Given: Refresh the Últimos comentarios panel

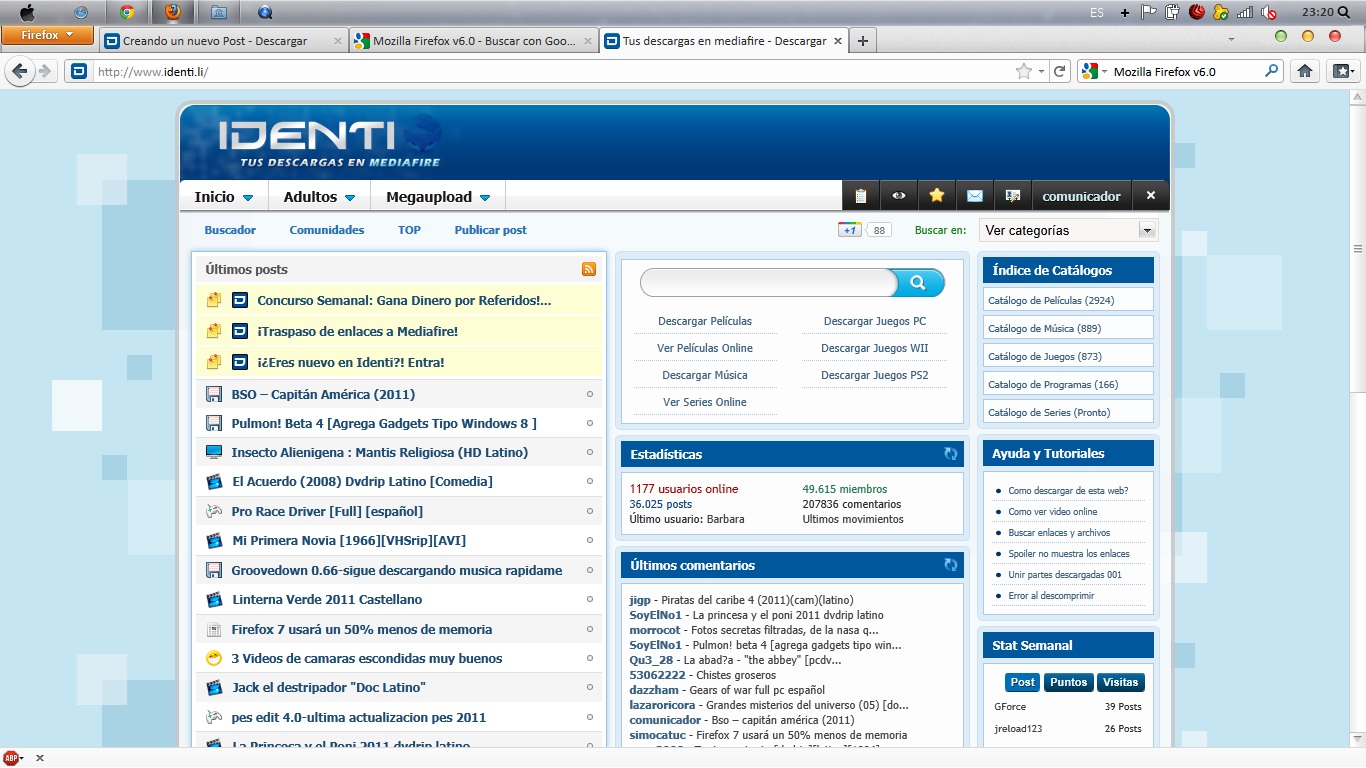Looking at the screenshot, I should click(950, 565).
